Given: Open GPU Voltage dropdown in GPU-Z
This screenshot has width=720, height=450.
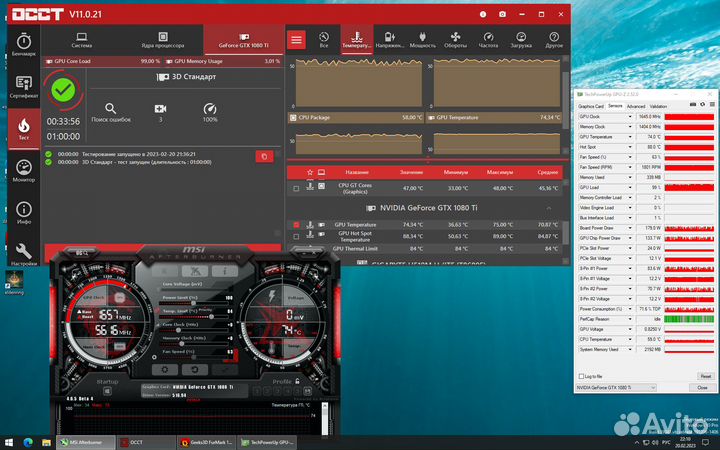Looking at the screenshot, I should 630,329.
